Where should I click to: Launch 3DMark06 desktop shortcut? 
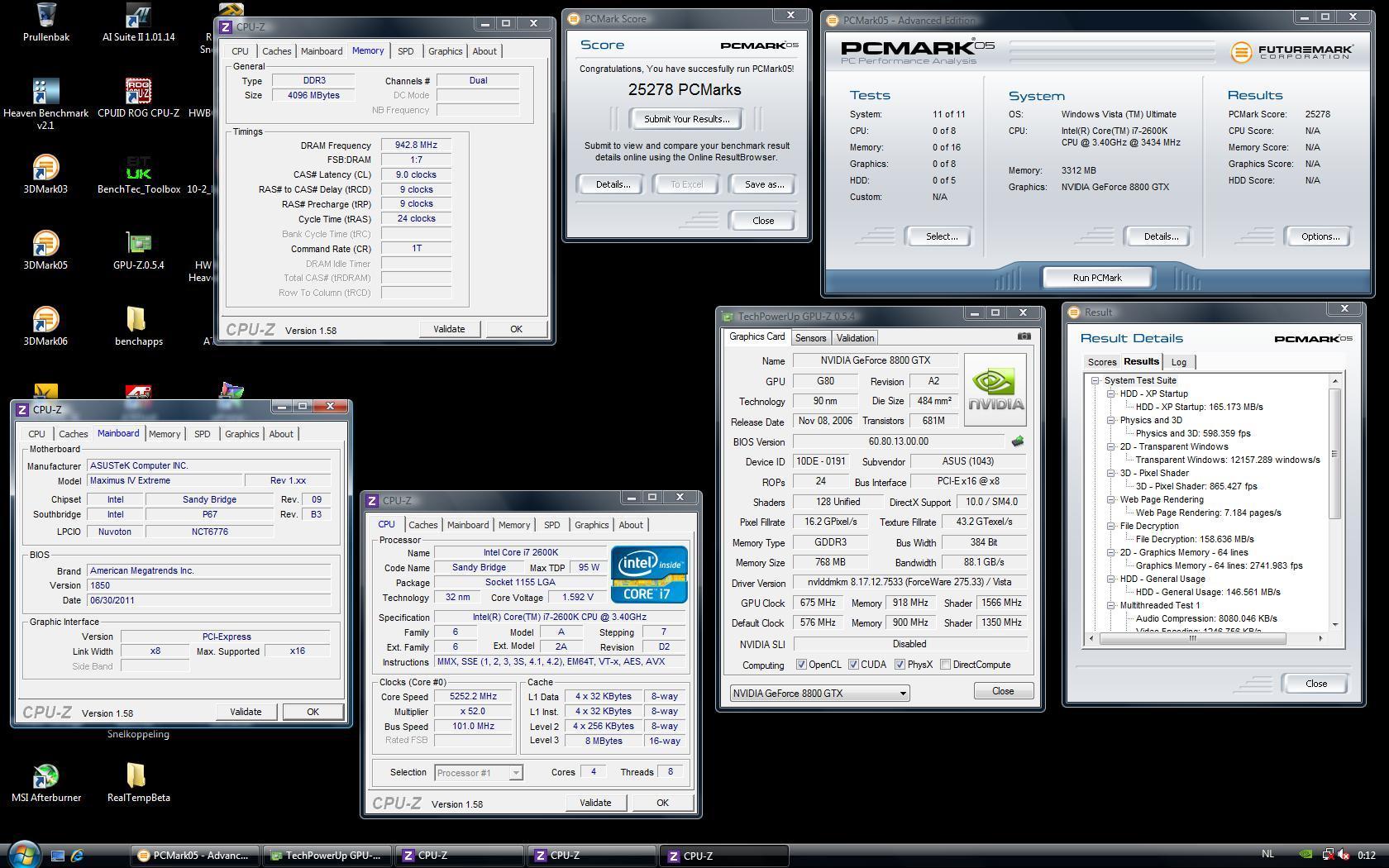pos(45,327)
